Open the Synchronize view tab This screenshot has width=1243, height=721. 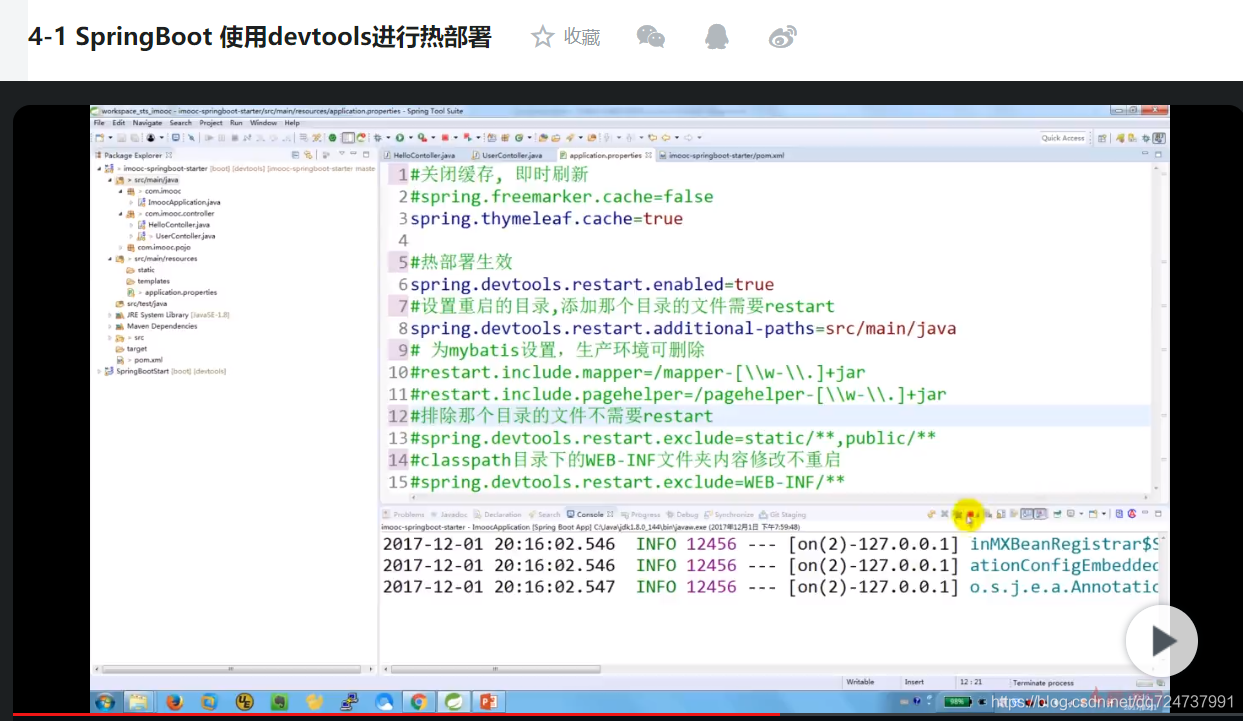click(x=727, y=514)
